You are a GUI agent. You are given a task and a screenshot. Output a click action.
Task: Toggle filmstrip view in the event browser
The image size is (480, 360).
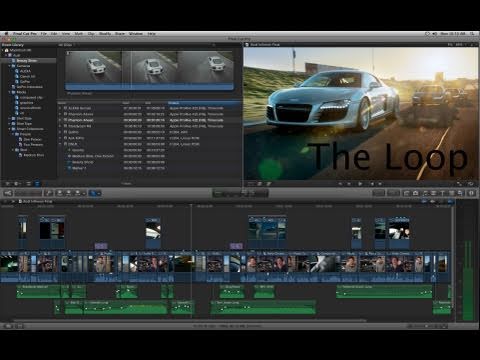[29, 184]
